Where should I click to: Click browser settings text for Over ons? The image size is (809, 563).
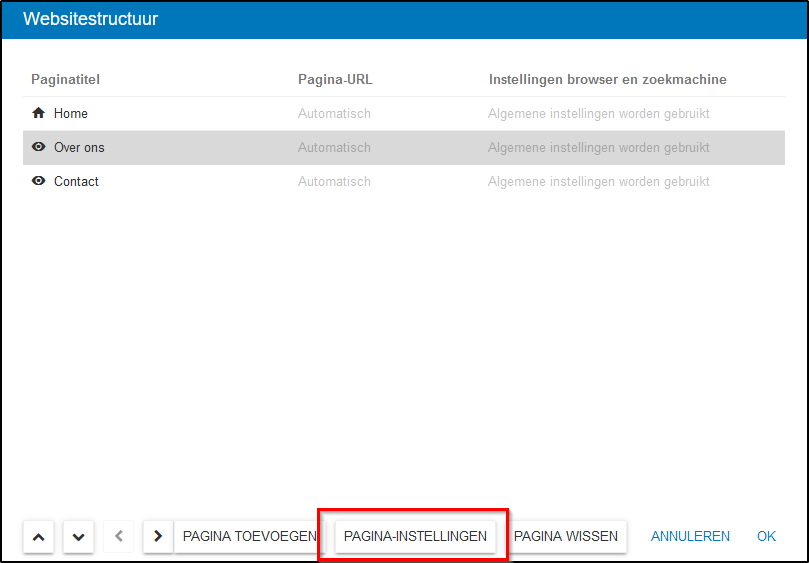[x=598, y=148]
